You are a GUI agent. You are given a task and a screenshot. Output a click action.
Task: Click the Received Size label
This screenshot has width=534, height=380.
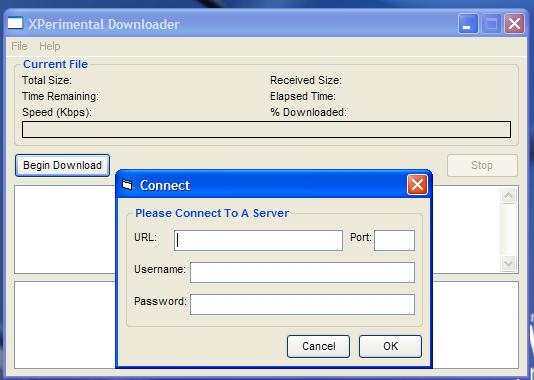[x=305, y=80]
